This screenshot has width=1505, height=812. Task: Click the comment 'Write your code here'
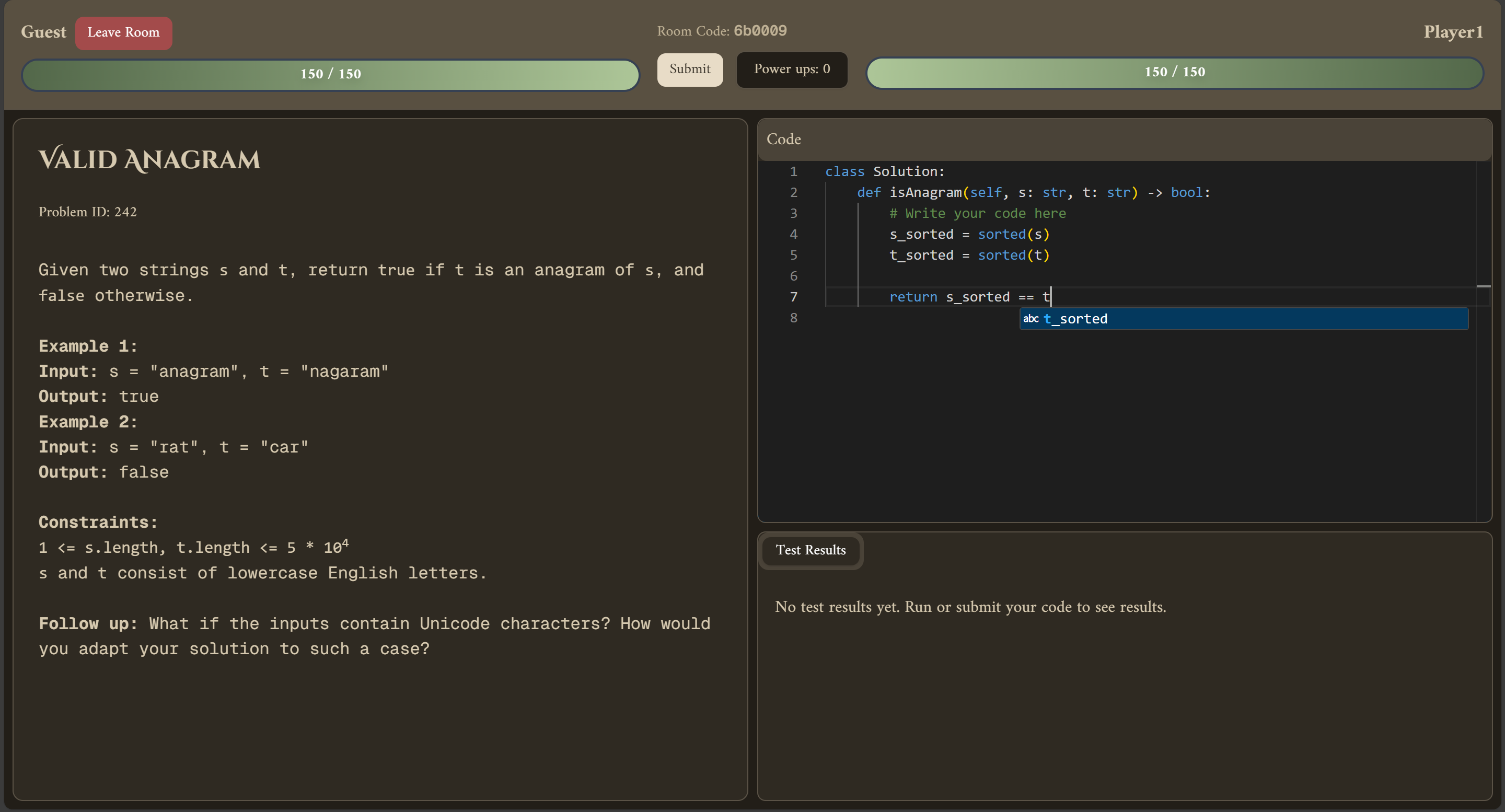pos(977,213)
